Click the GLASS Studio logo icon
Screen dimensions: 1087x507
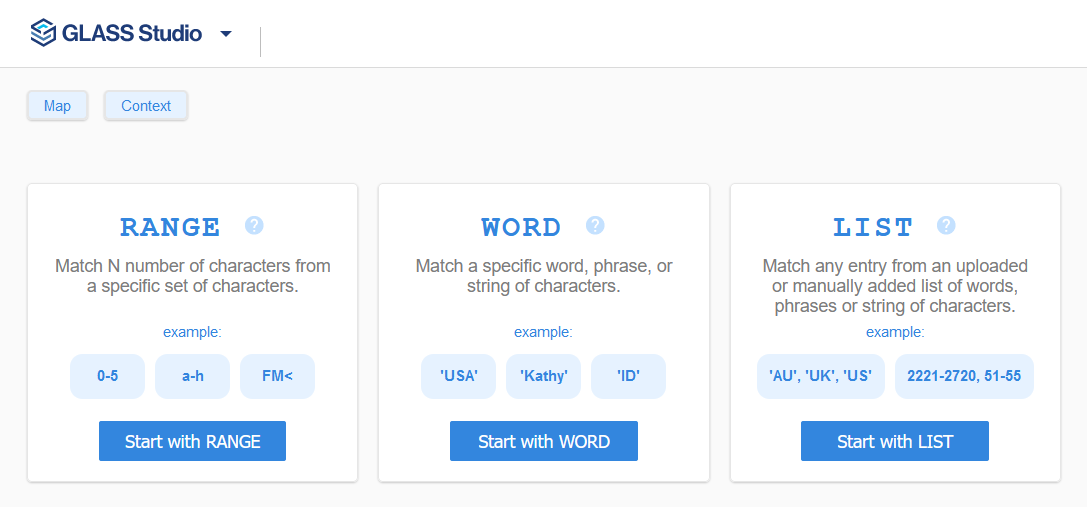43,33
